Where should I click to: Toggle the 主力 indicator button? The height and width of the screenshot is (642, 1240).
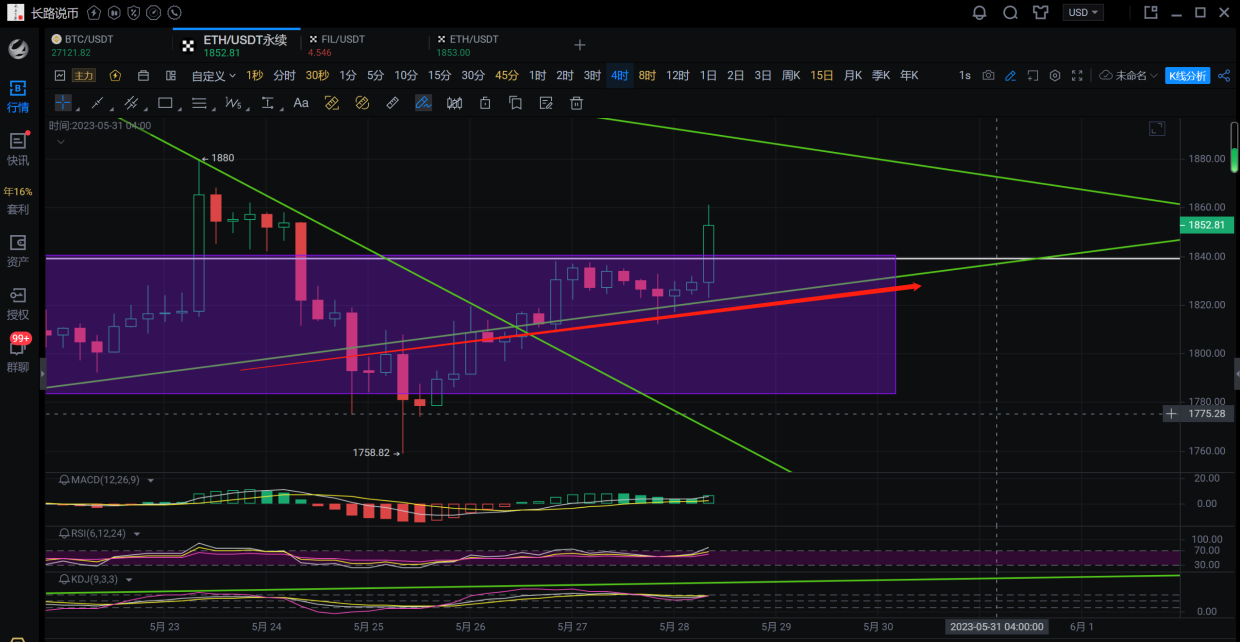click(x=84, y=76)
